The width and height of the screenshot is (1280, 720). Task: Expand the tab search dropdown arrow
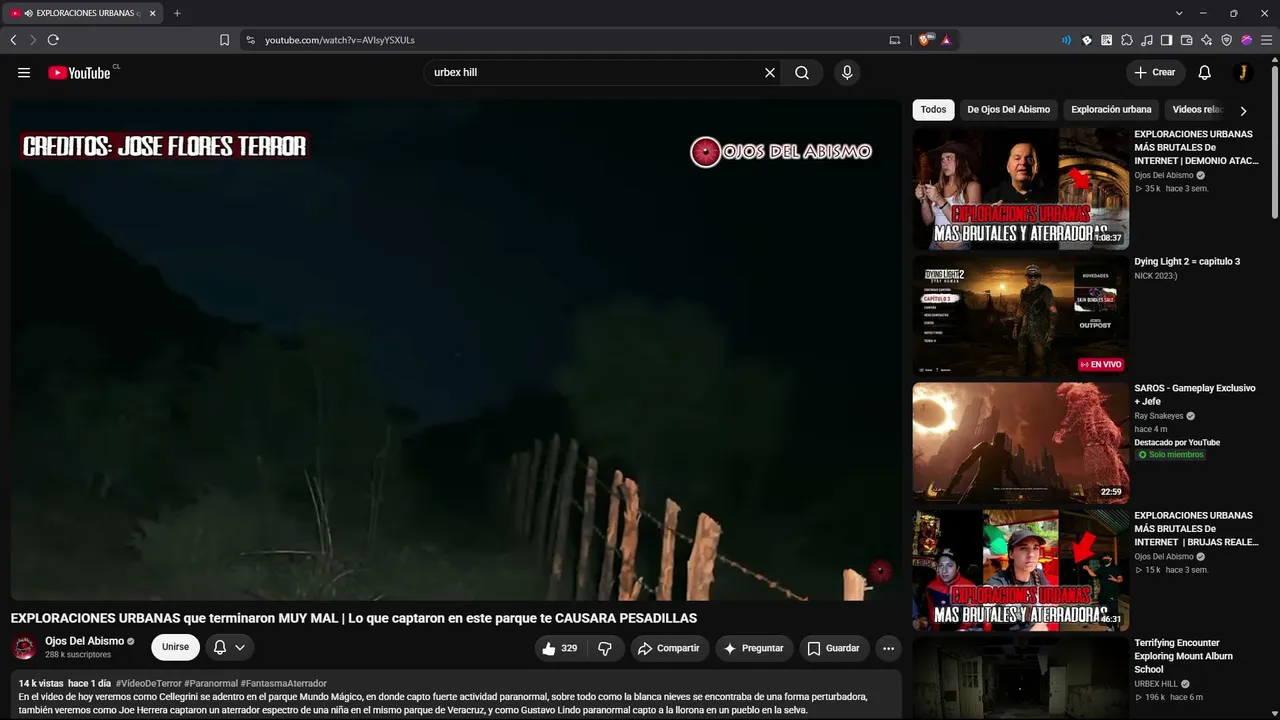(x=1179, y=13)
